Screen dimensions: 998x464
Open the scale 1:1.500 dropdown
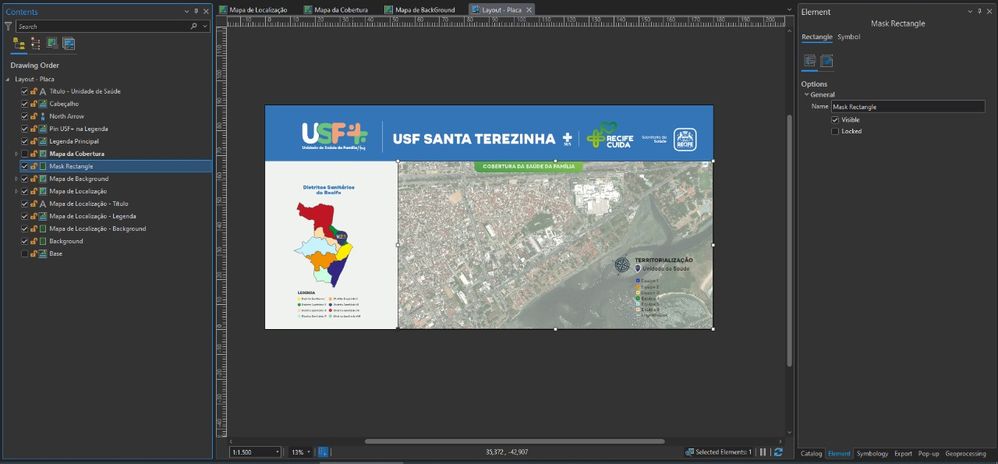(x=276, y=452)
